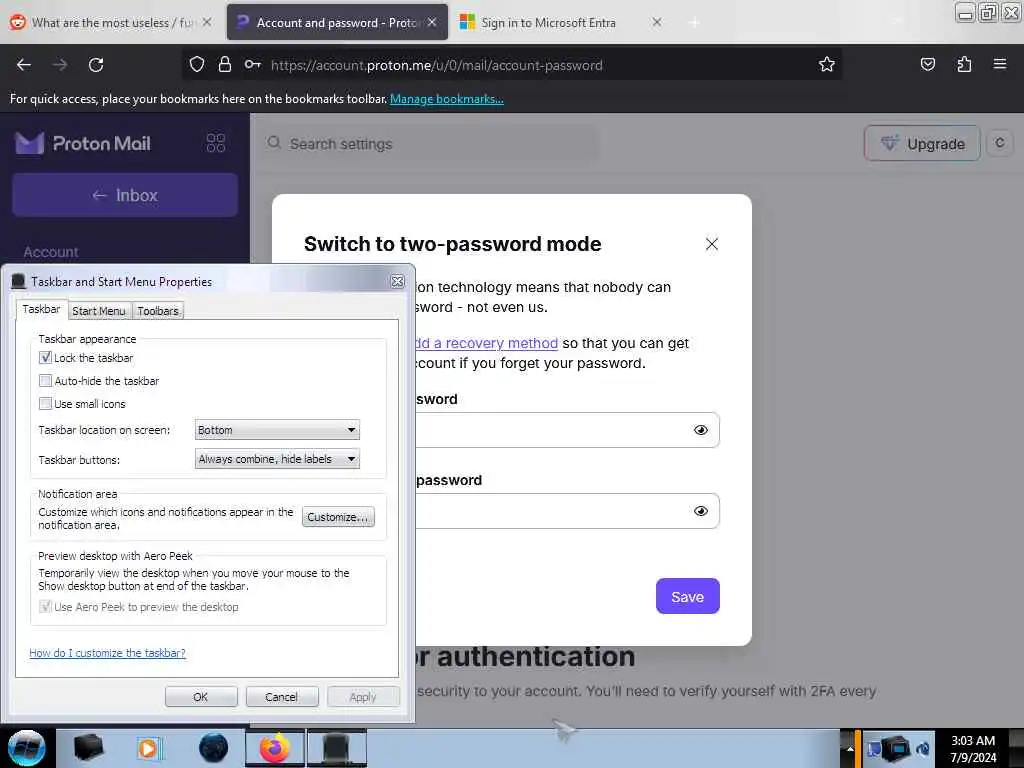Click the confirm password input field

coord(567,511)
